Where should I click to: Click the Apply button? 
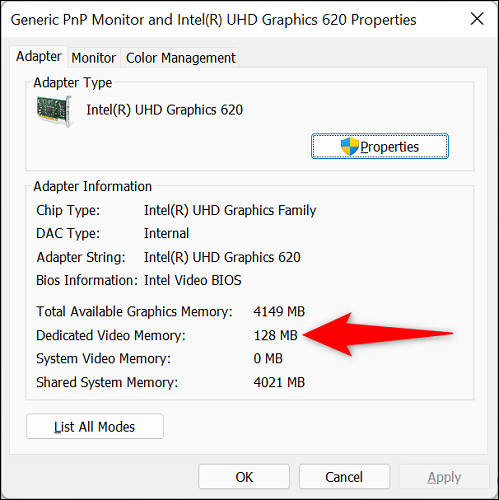point(444,477)
